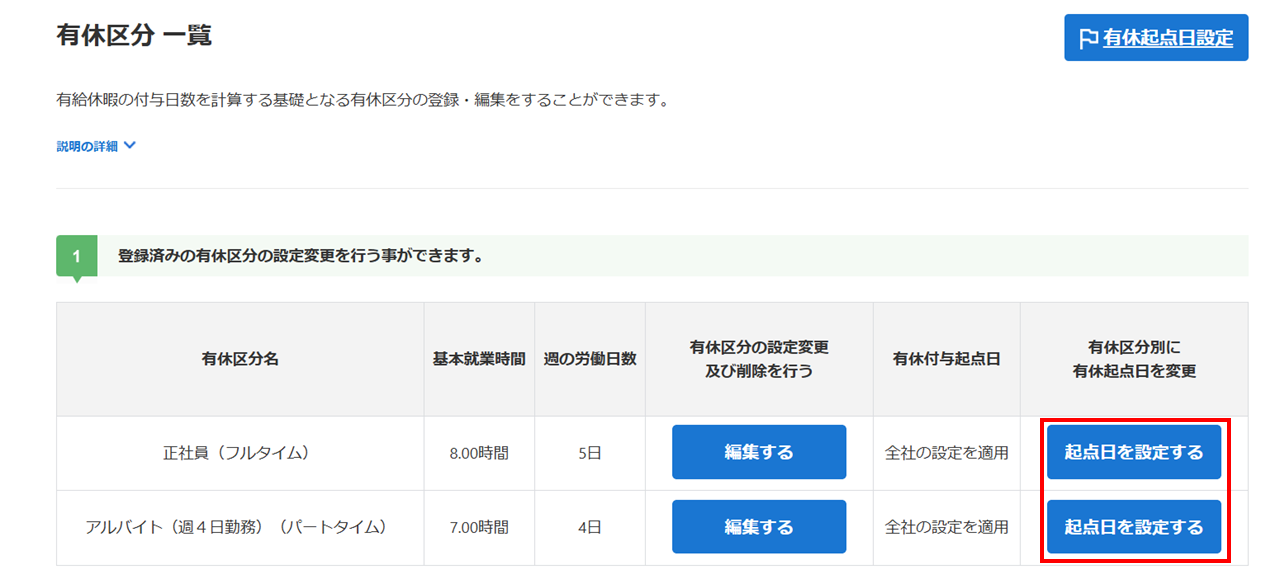
Task: Select the アルバイト（週４日勤務）（パートタイム） cell
Action: 240,527
